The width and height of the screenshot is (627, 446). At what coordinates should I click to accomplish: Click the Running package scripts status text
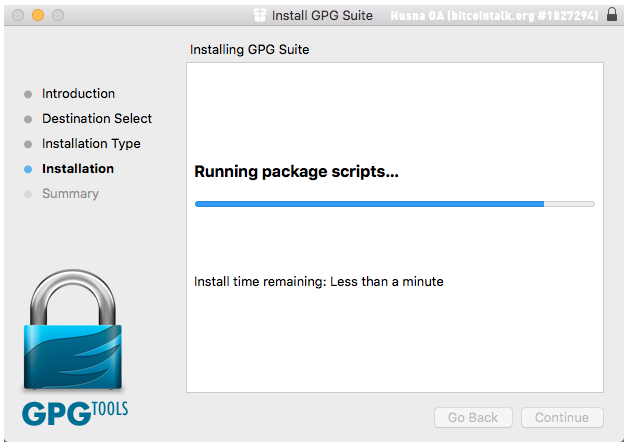click(x=296, y=172)
